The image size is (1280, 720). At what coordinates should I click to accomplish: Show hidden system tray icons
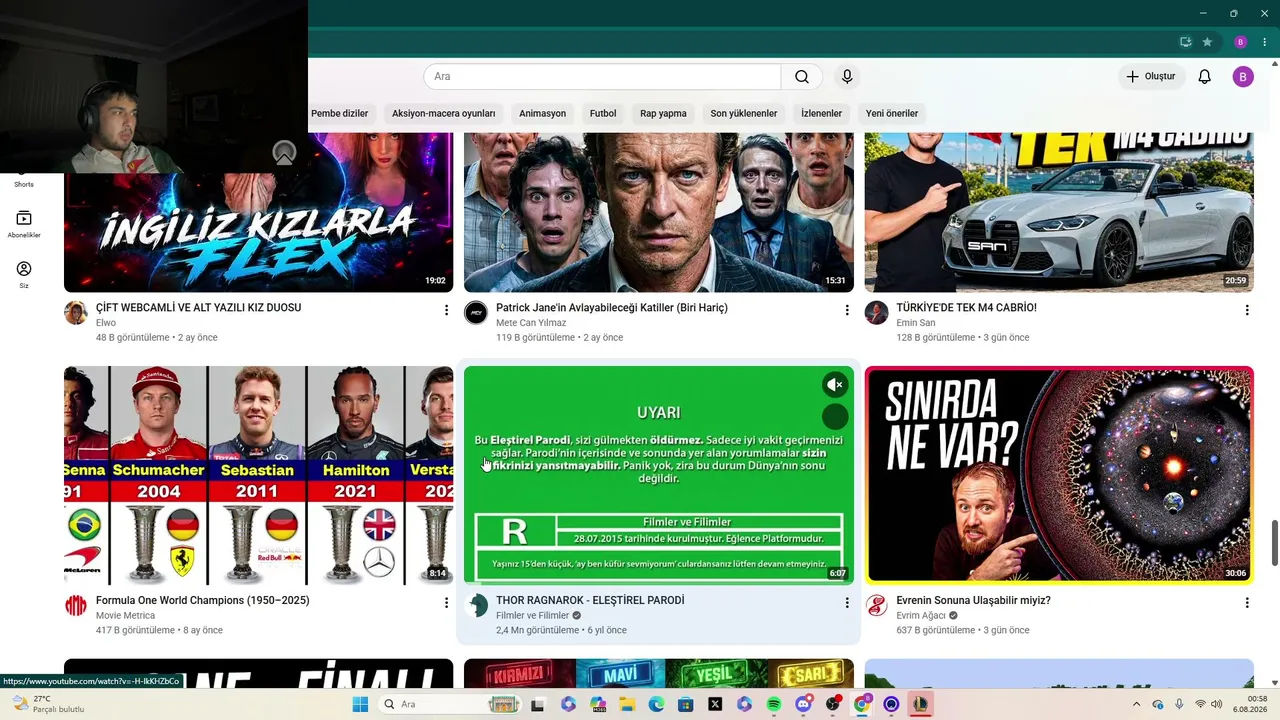tap(1136, 704)
